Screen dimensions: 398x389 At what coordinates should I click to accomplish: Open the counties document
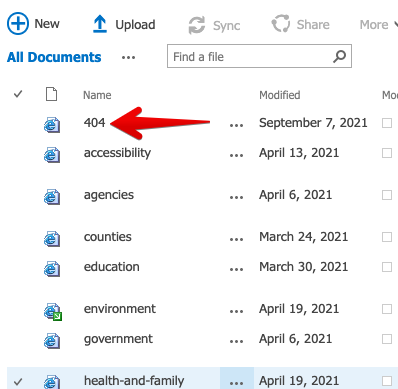click(108, 237)
